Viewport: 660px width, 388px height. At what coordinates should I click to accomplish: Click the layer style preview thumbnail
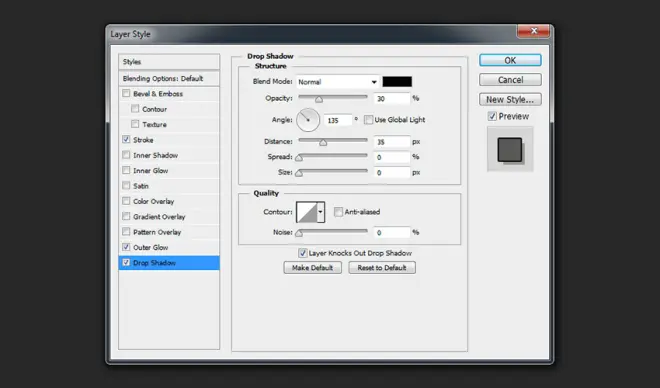click(x=510, y=149)
